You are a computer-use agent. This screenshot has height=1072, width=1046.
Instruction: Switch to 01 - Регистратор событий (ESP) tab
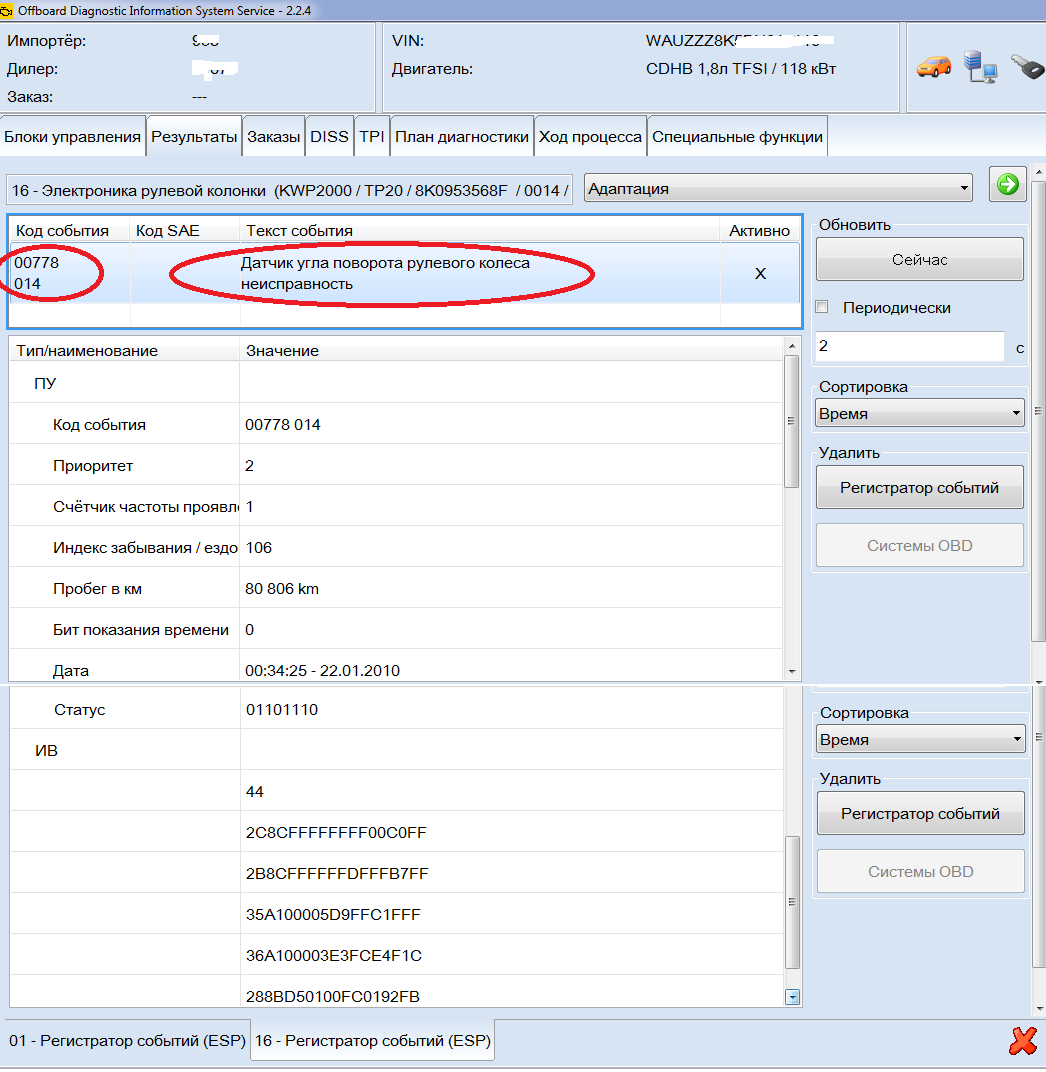point(127,1041)
